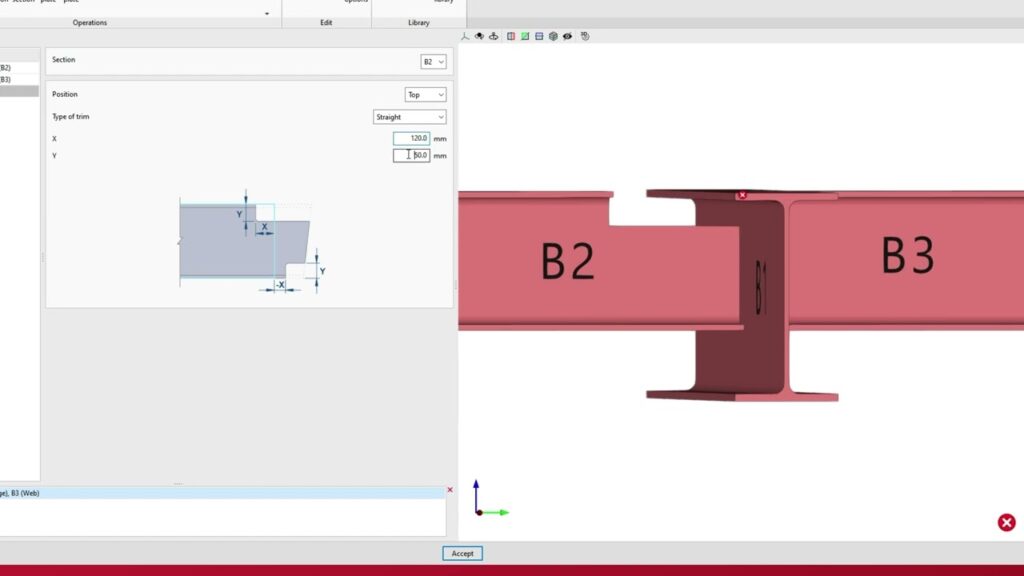
Task: Open the Section B2 dropdown
Action: tap(433, 62)
